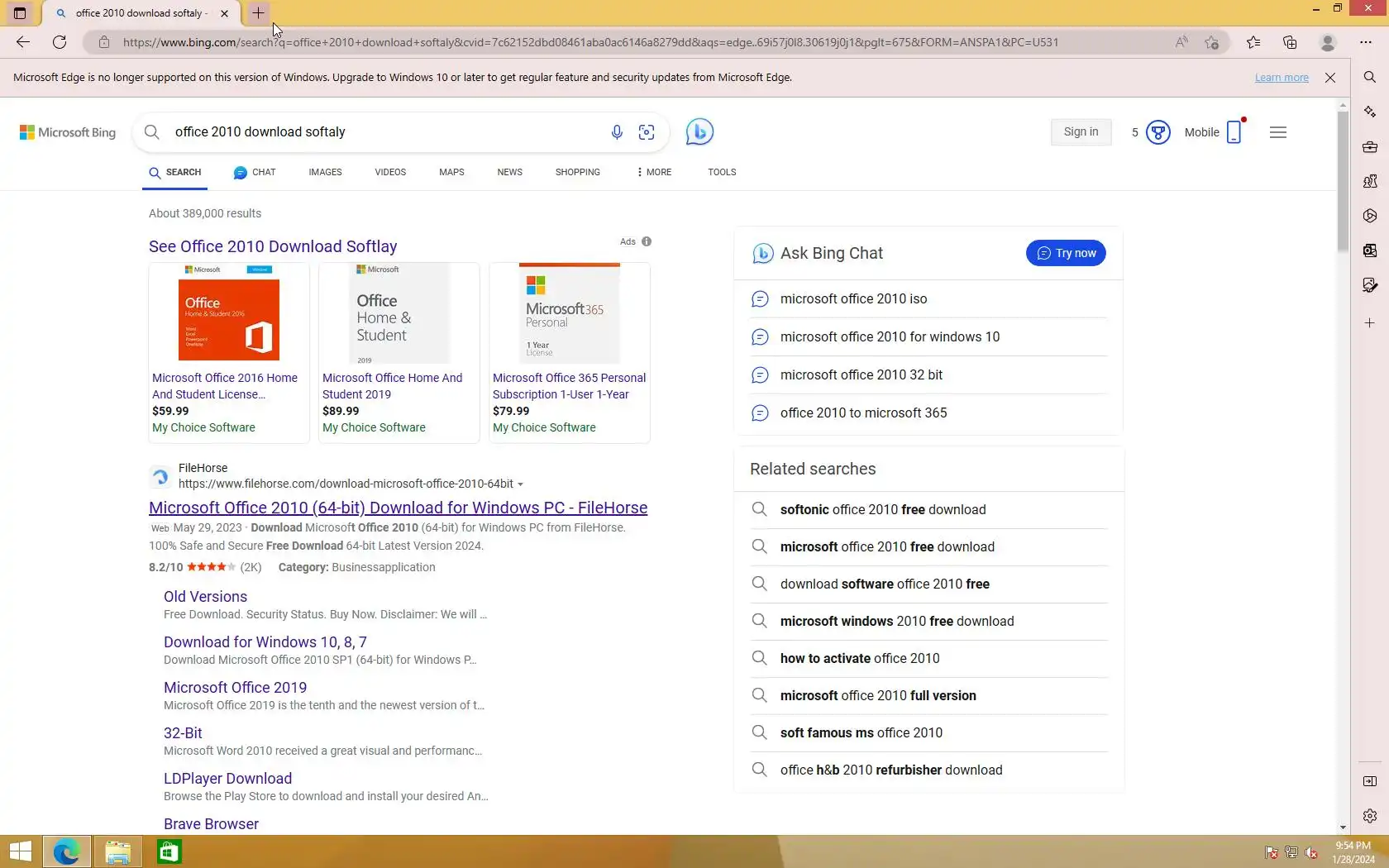This screenshot has height=868, width=1389.
Task: Switch to the Images tab
Action: point(325,172)
